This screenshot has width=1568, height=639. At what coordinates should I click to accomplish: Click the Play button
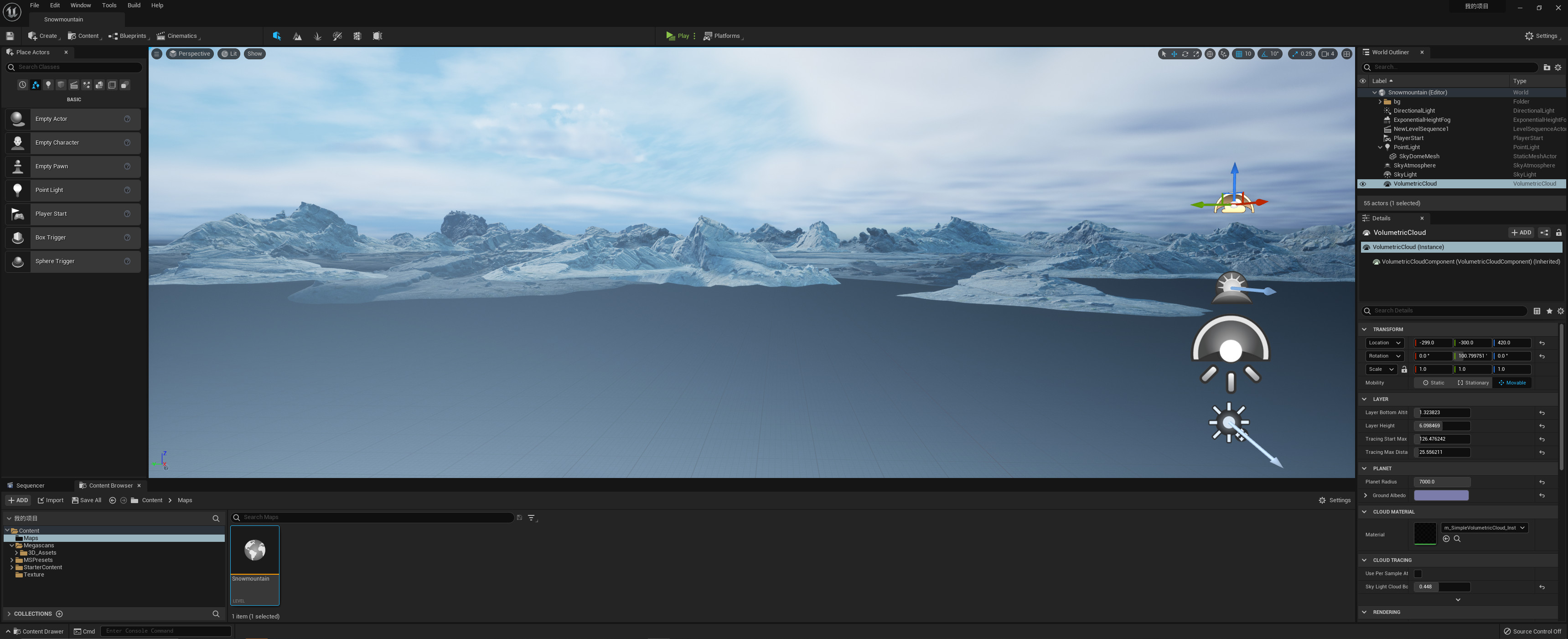(x=678, y=36)
